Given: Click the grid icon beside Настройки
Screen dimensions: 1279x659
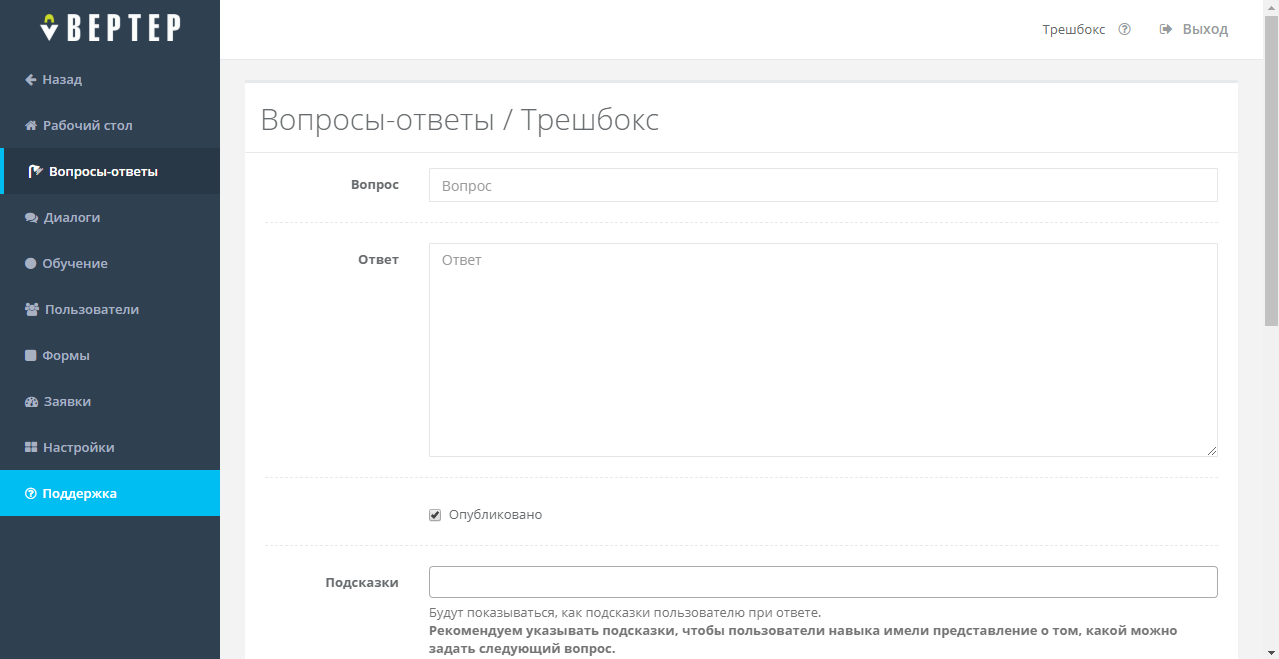Looking at the screenshot, I should (x=31, y=448).
